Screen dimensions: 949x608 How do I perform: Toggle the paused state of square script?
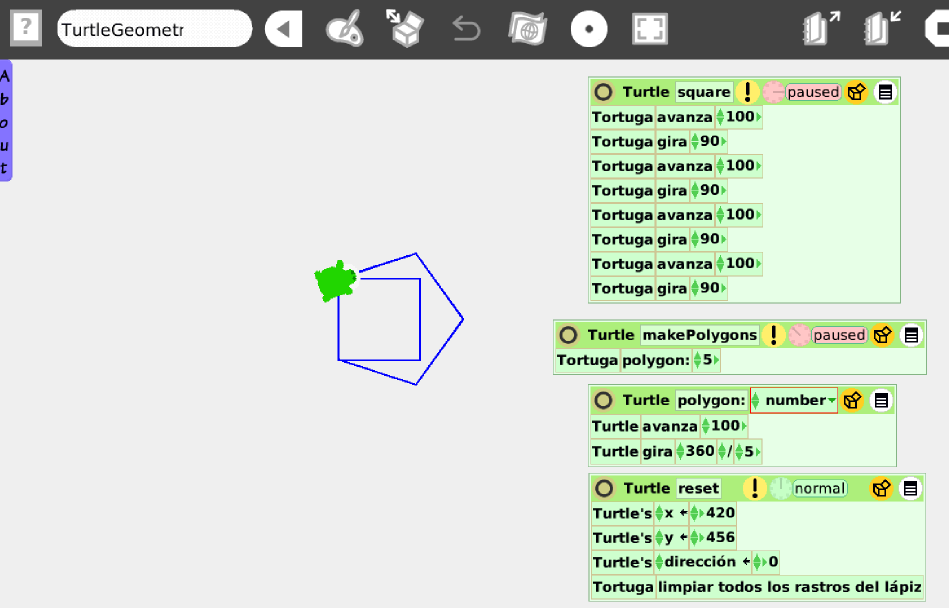[812, 91]
